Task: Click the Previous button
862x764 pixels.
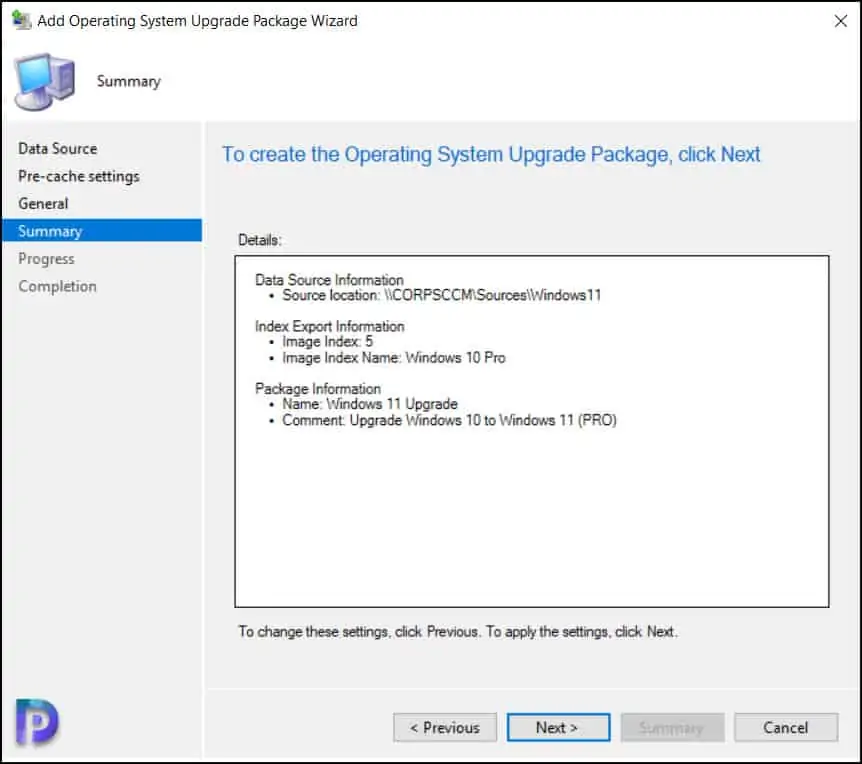Action: 445,727
